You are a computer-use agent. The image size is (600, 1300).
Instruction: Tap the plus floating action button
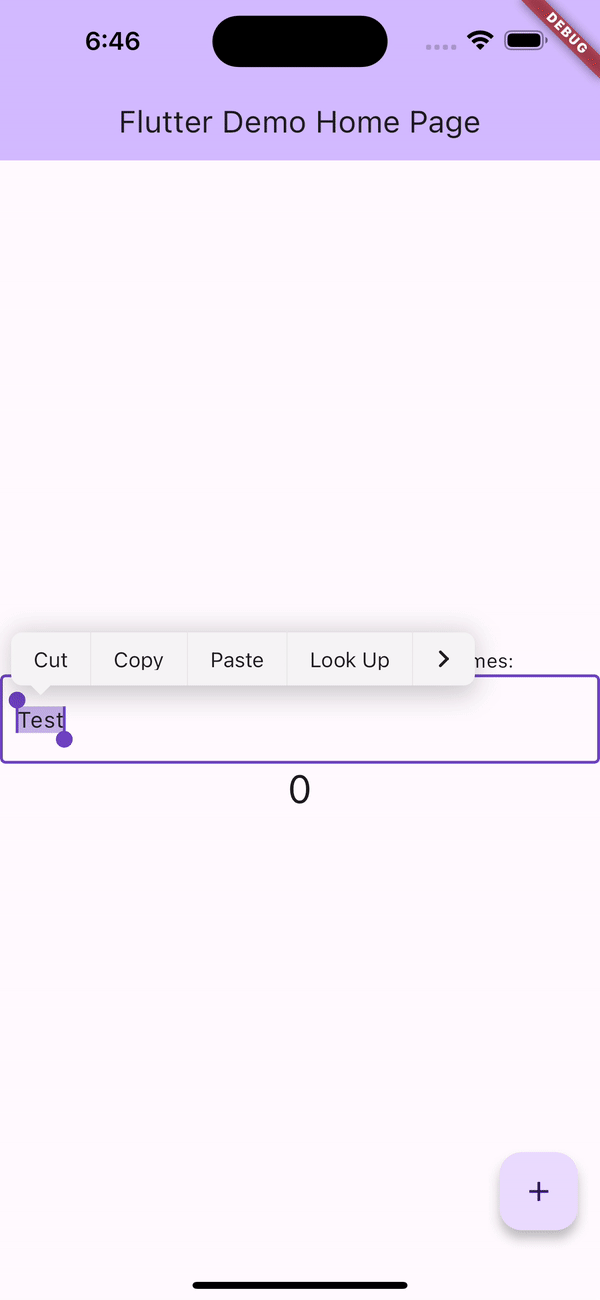click(538, 1191)
